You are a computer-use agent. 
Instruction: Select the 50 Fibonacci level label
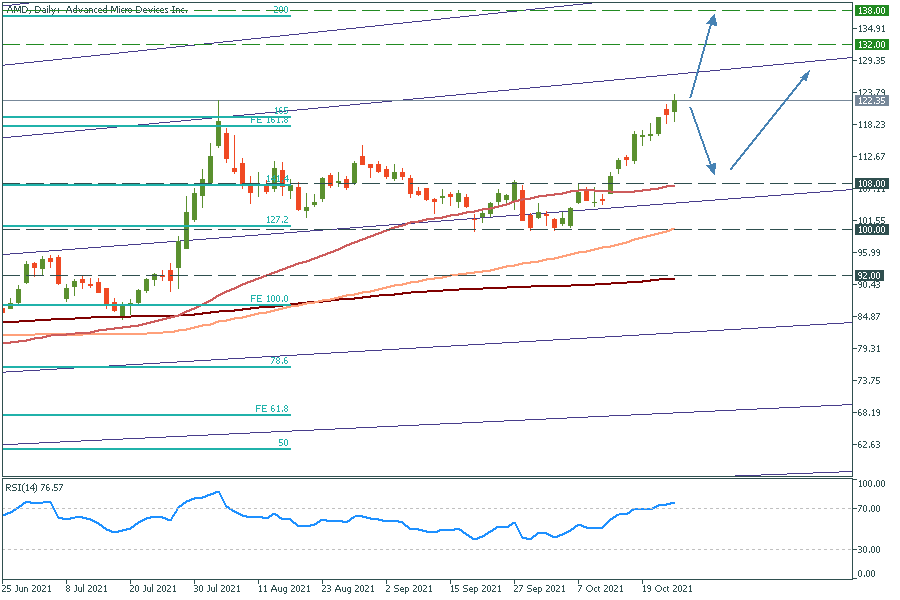pyautogui.click(x=282, y=442)
